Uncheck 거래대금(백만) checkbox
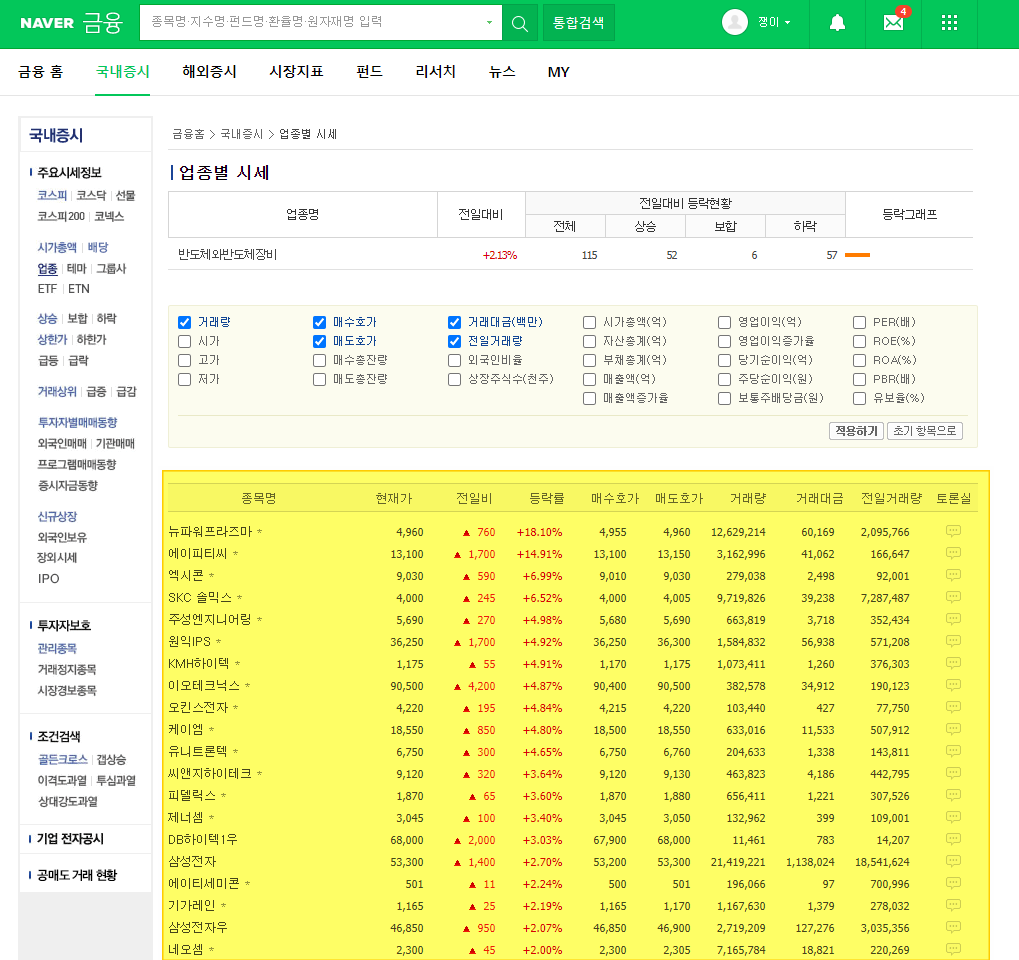 (x=454, y=322)
